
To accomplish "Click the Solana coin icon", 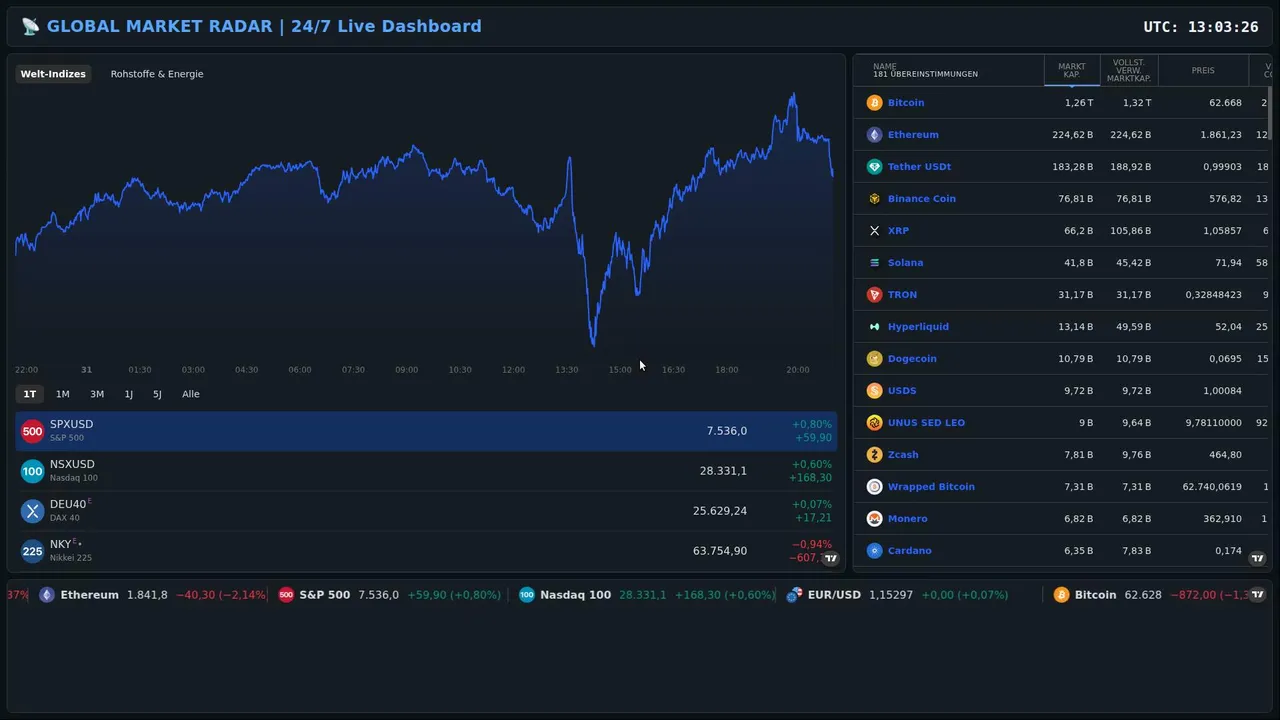I will coord(874,263).
